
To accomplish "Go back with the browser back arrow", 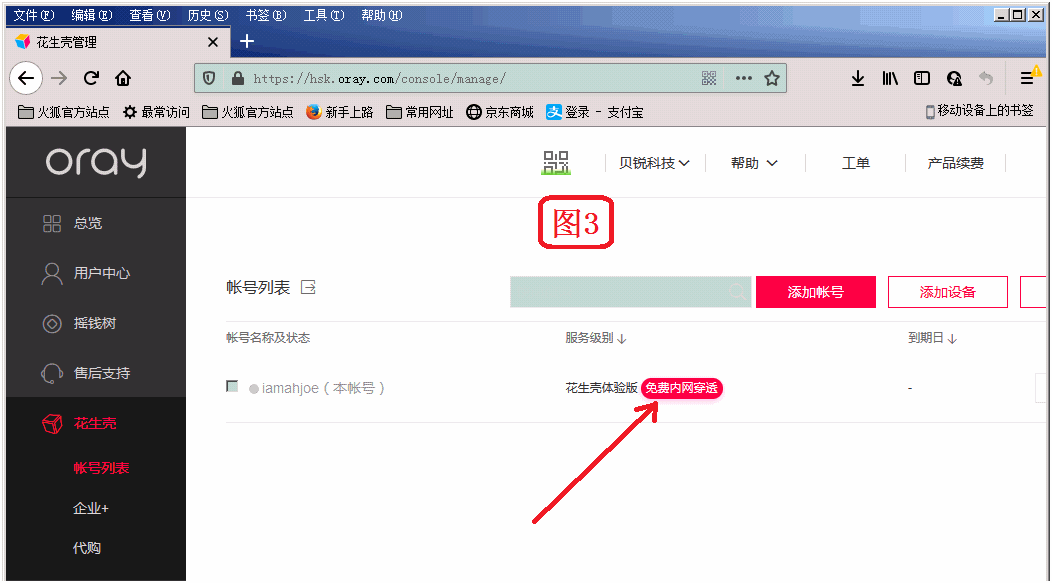I will click(26, 78).
